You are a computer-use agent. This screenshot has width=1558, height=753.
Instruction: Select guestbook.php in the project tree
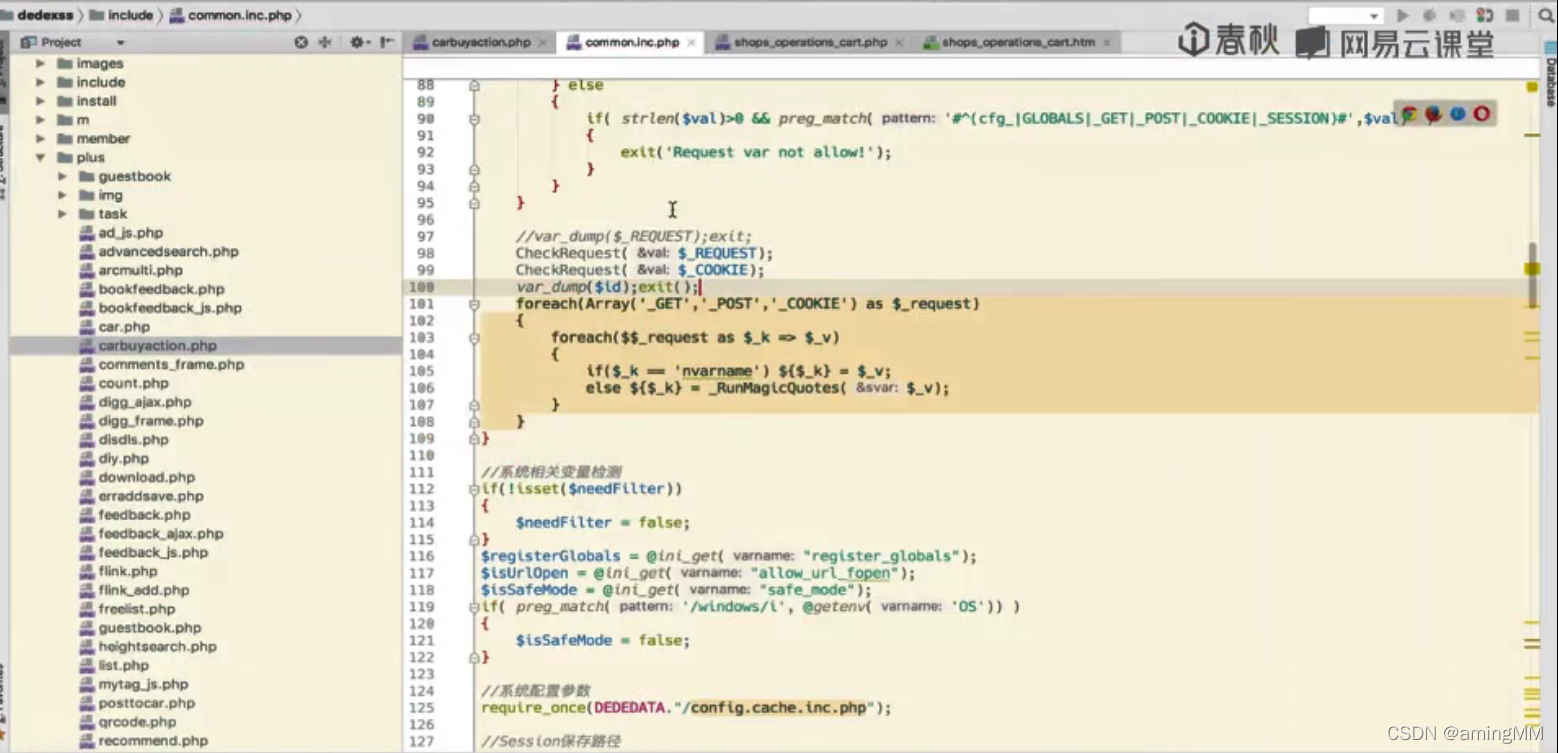(x=150, y=628)
